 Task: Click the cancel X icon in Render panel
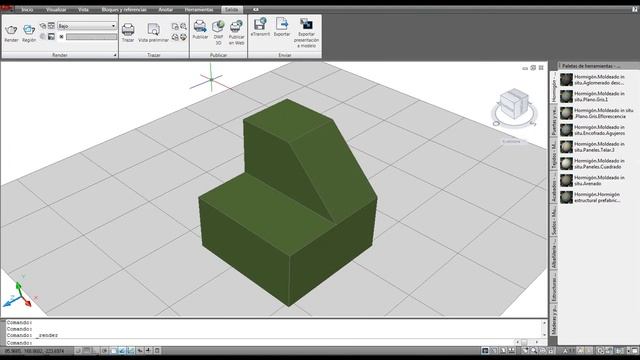(61, 37)
